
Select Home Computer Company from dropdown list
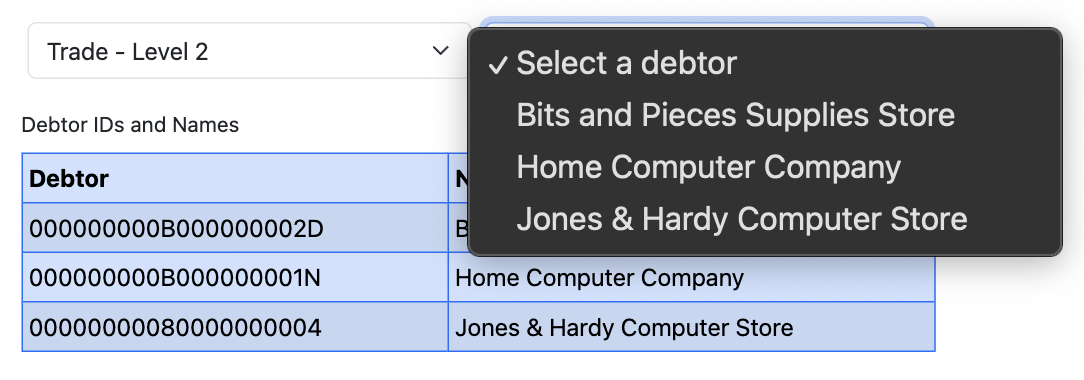(765, 167)
